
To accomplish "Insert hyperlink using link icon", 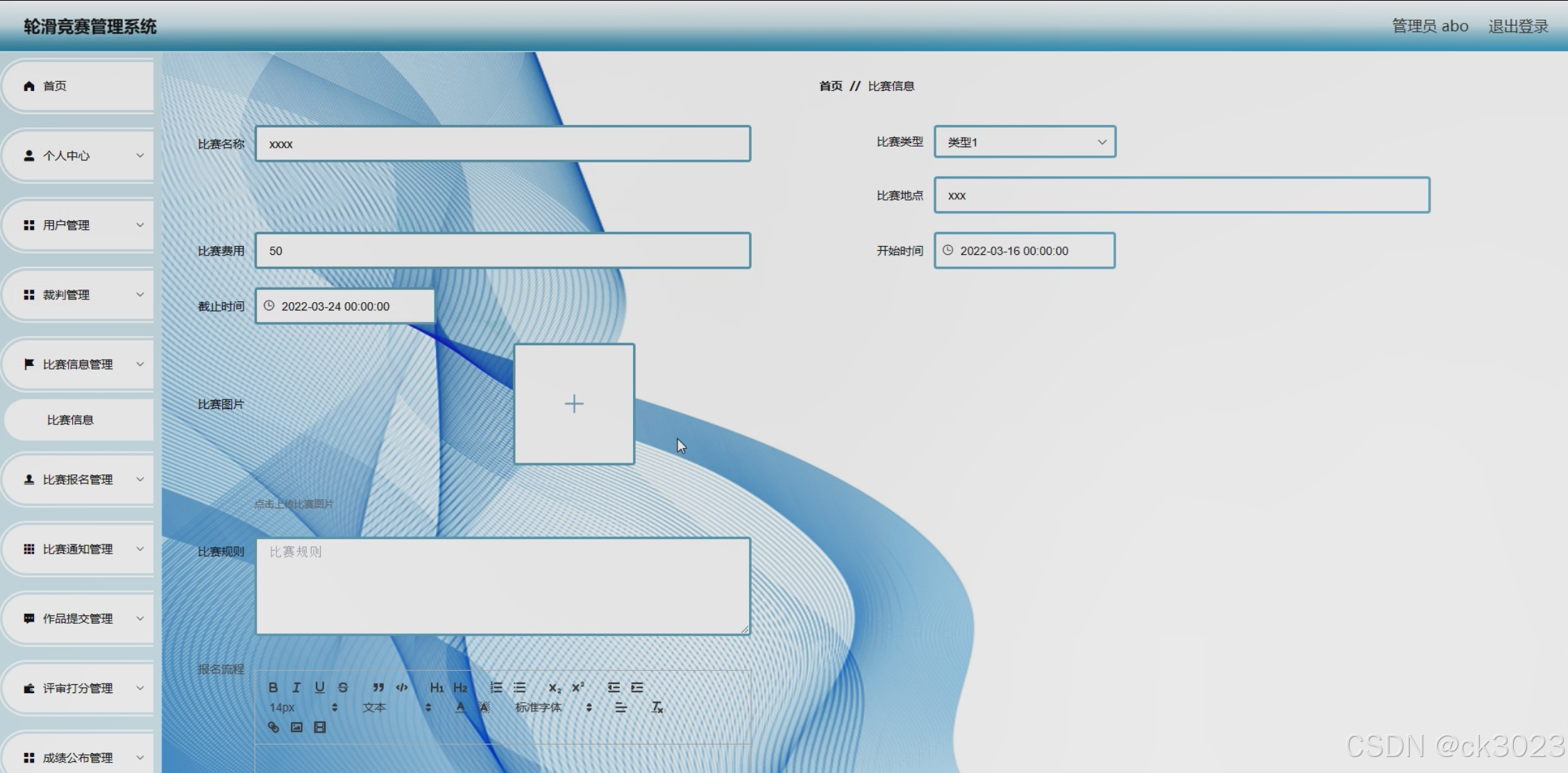I will [x=273, y=727].
